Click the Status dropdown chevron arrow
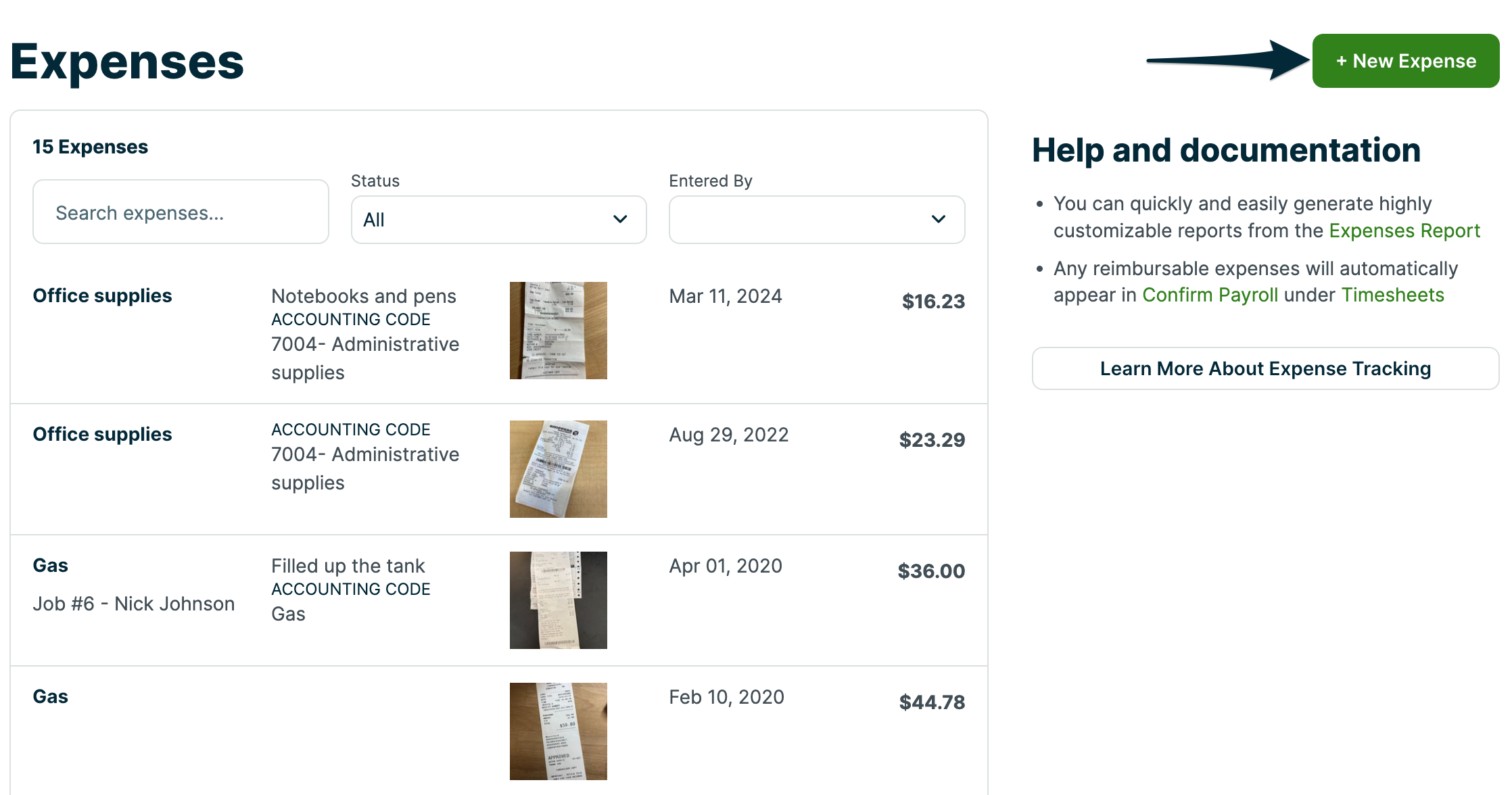Viewport: 1512px width, 795px height. coord(619,220)
